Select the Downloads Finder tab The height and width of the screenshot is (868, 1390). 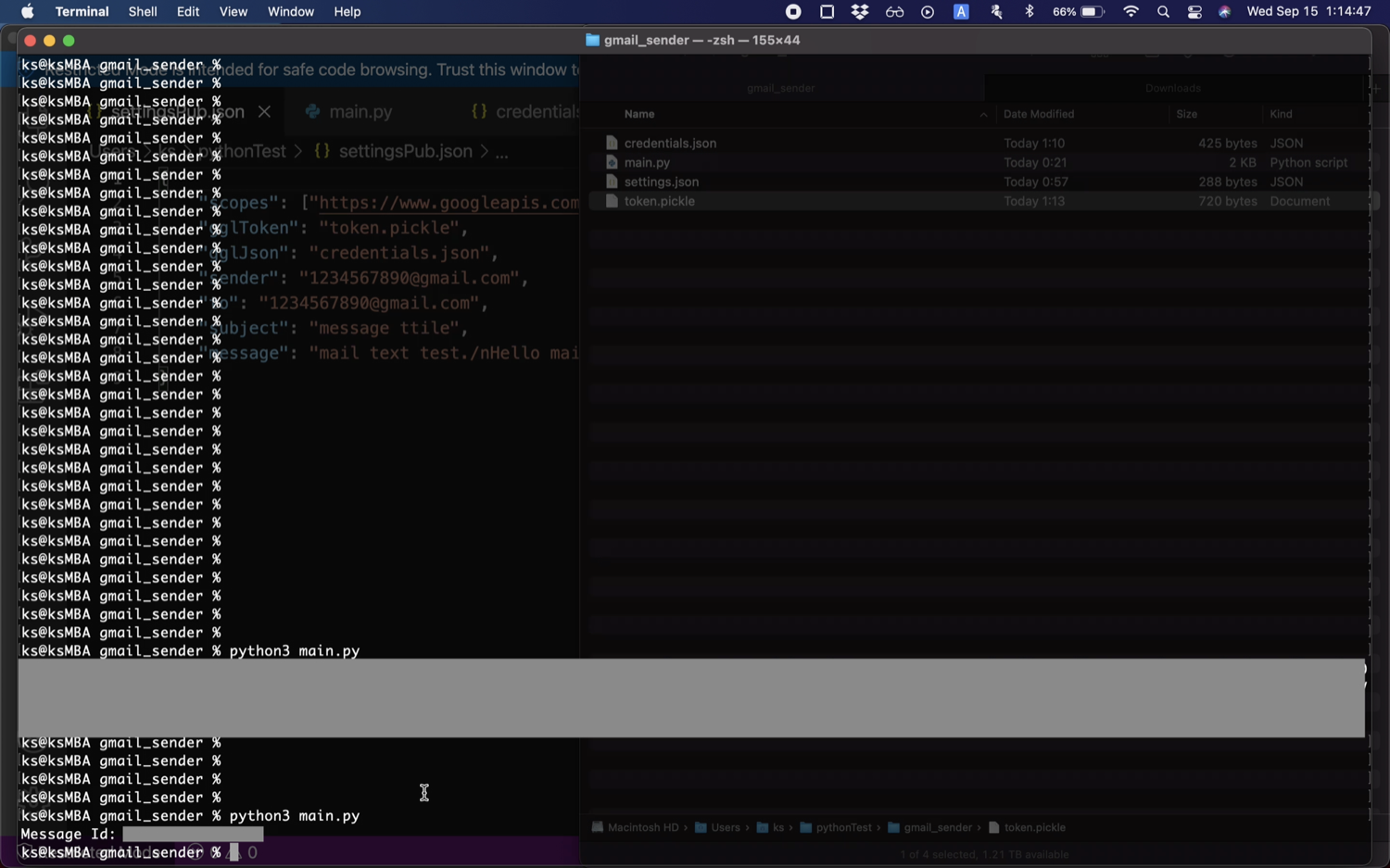(x=1172, y=88)
